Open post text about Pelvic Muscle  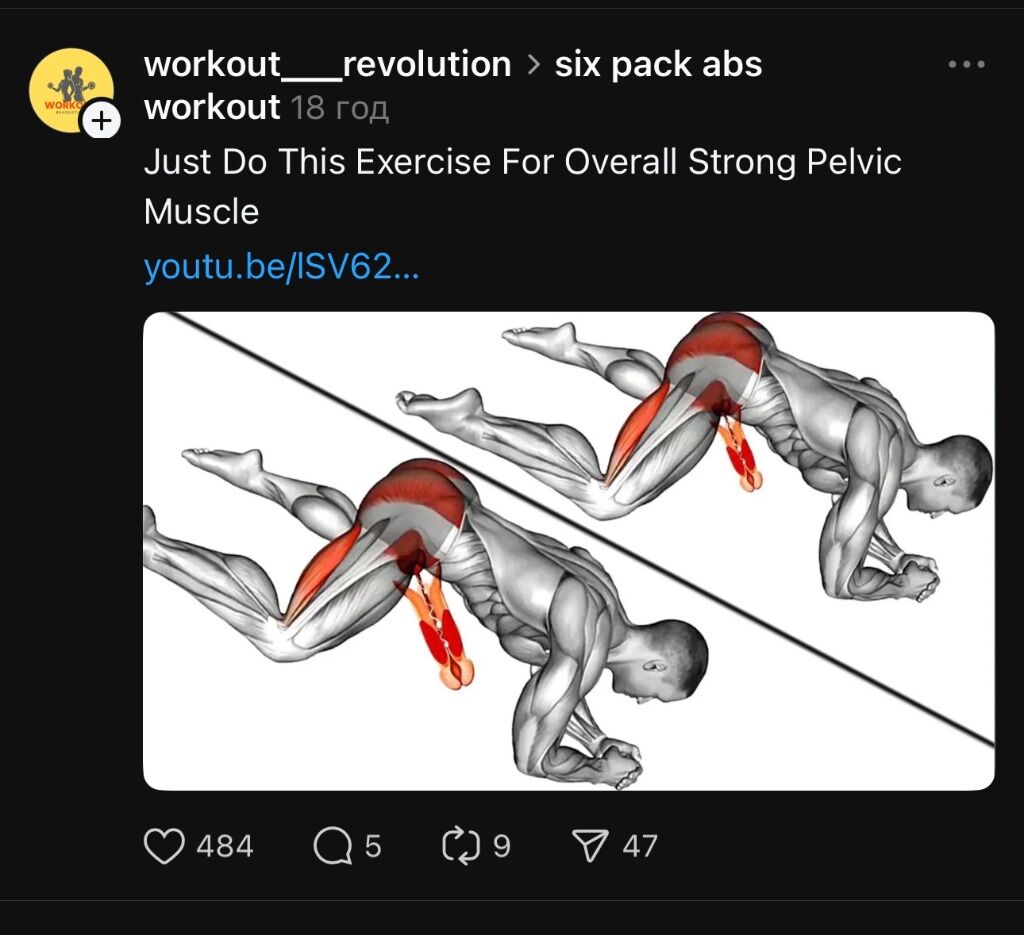tap(522, 187)
